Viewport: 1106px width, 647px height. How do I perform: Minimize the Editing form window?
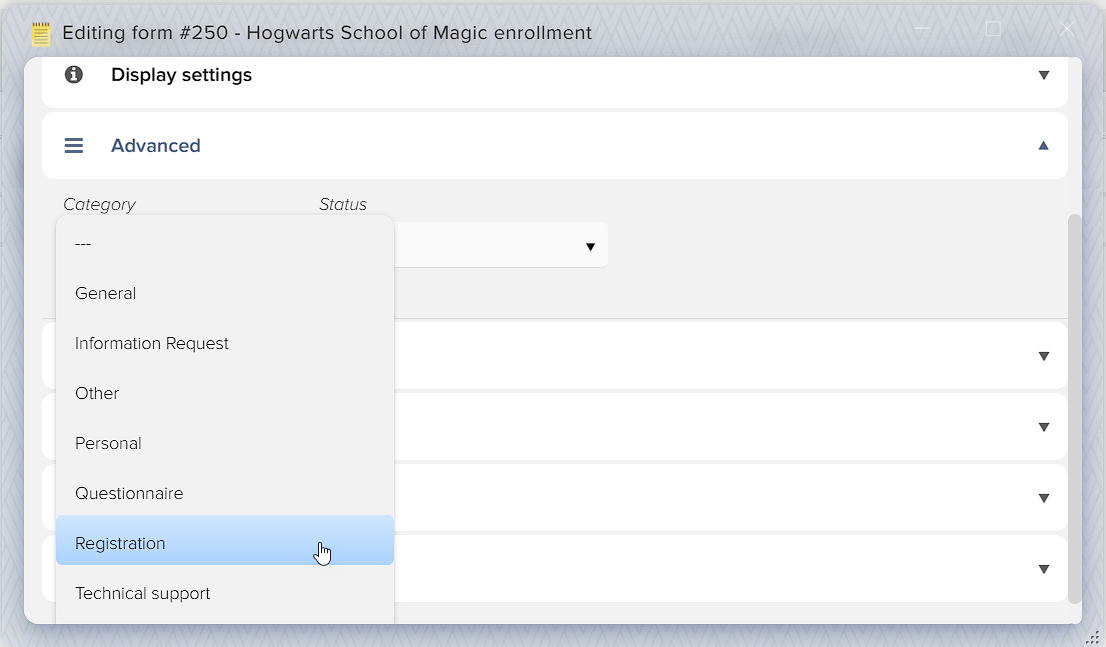click(x=922, y=29)
